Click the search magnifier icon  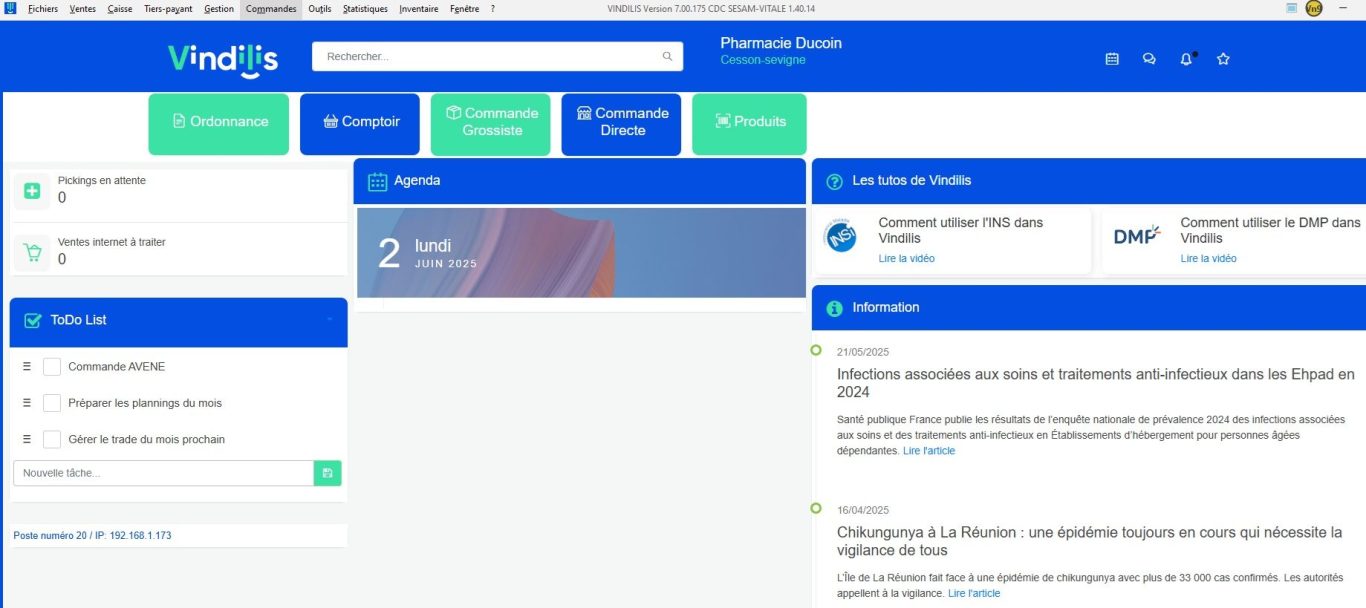[x=667, y=56]
